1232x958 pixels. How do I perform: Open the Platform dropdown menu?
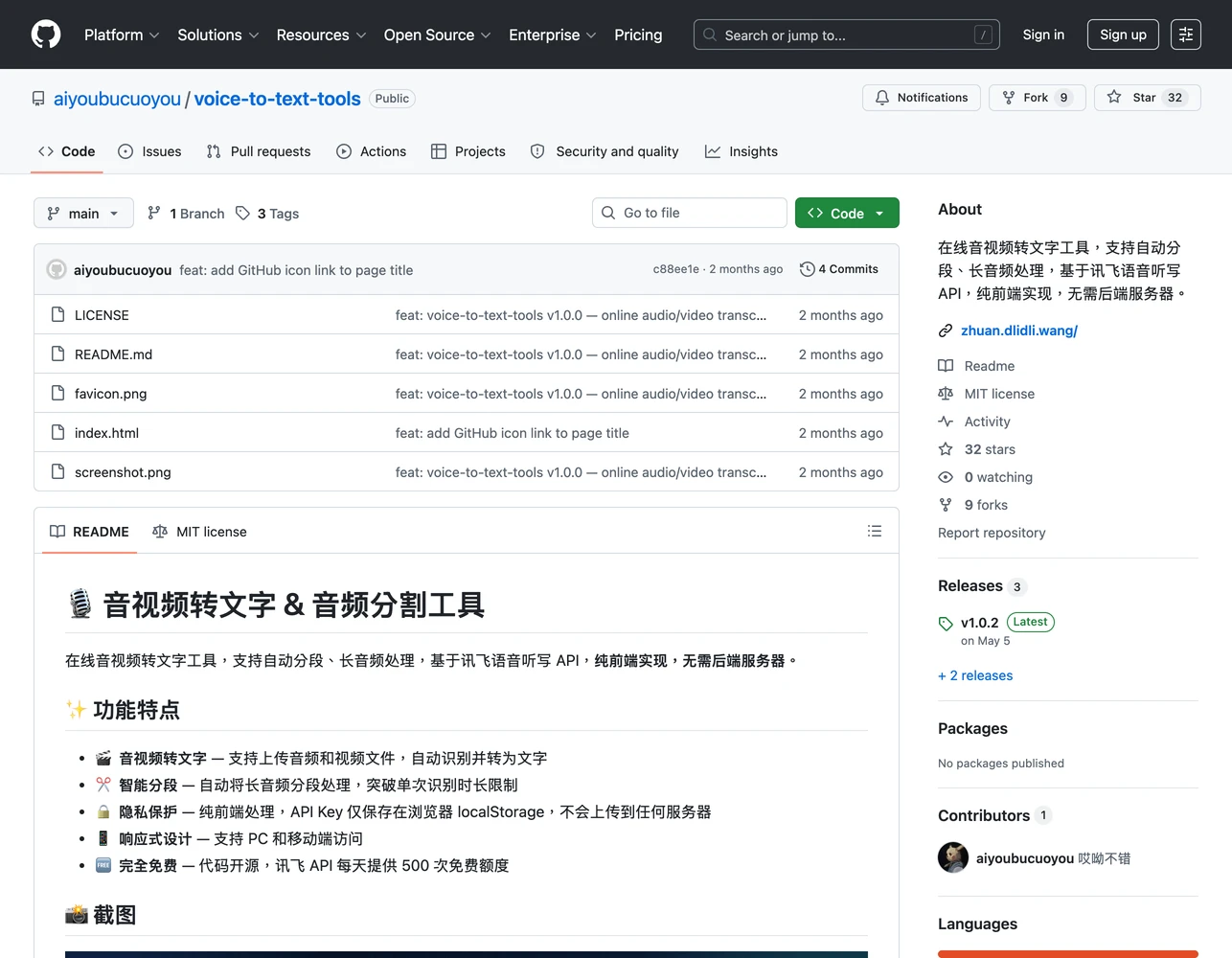(x=122, y=34)
